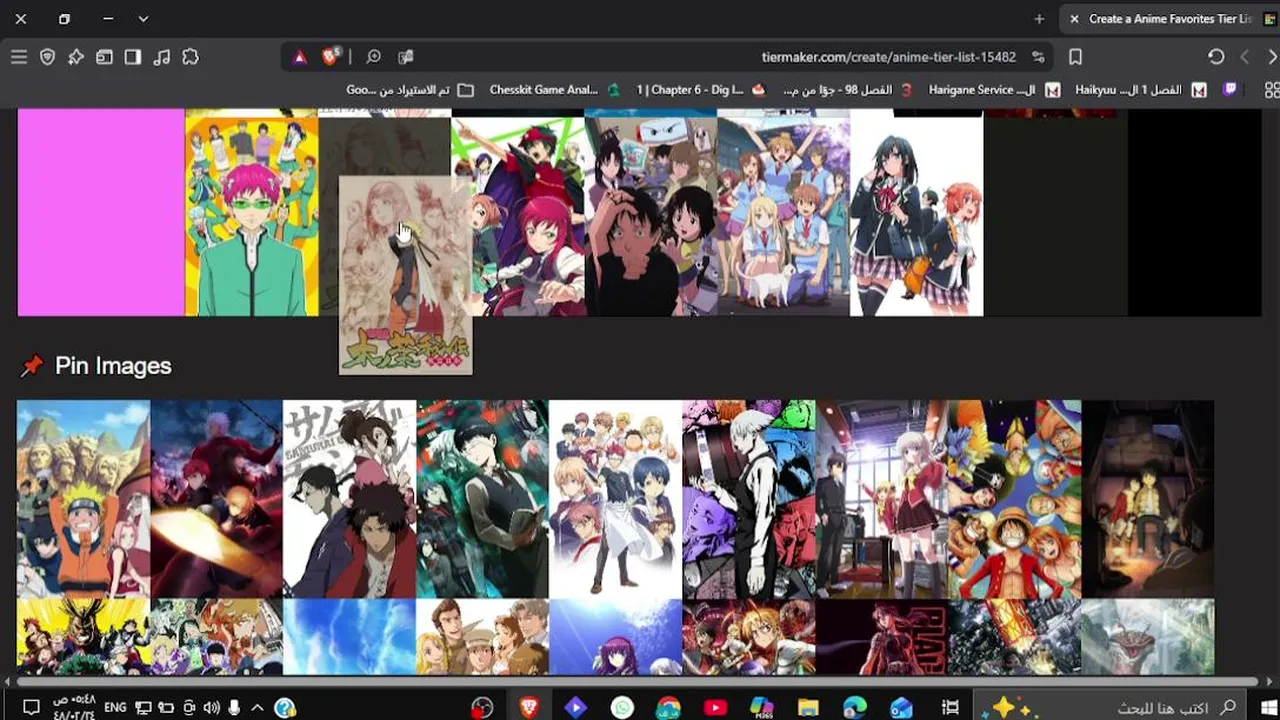
Task: Open the '1 | Chapter 6 - Dig...' bookmark
Action: tap(700, 90)
